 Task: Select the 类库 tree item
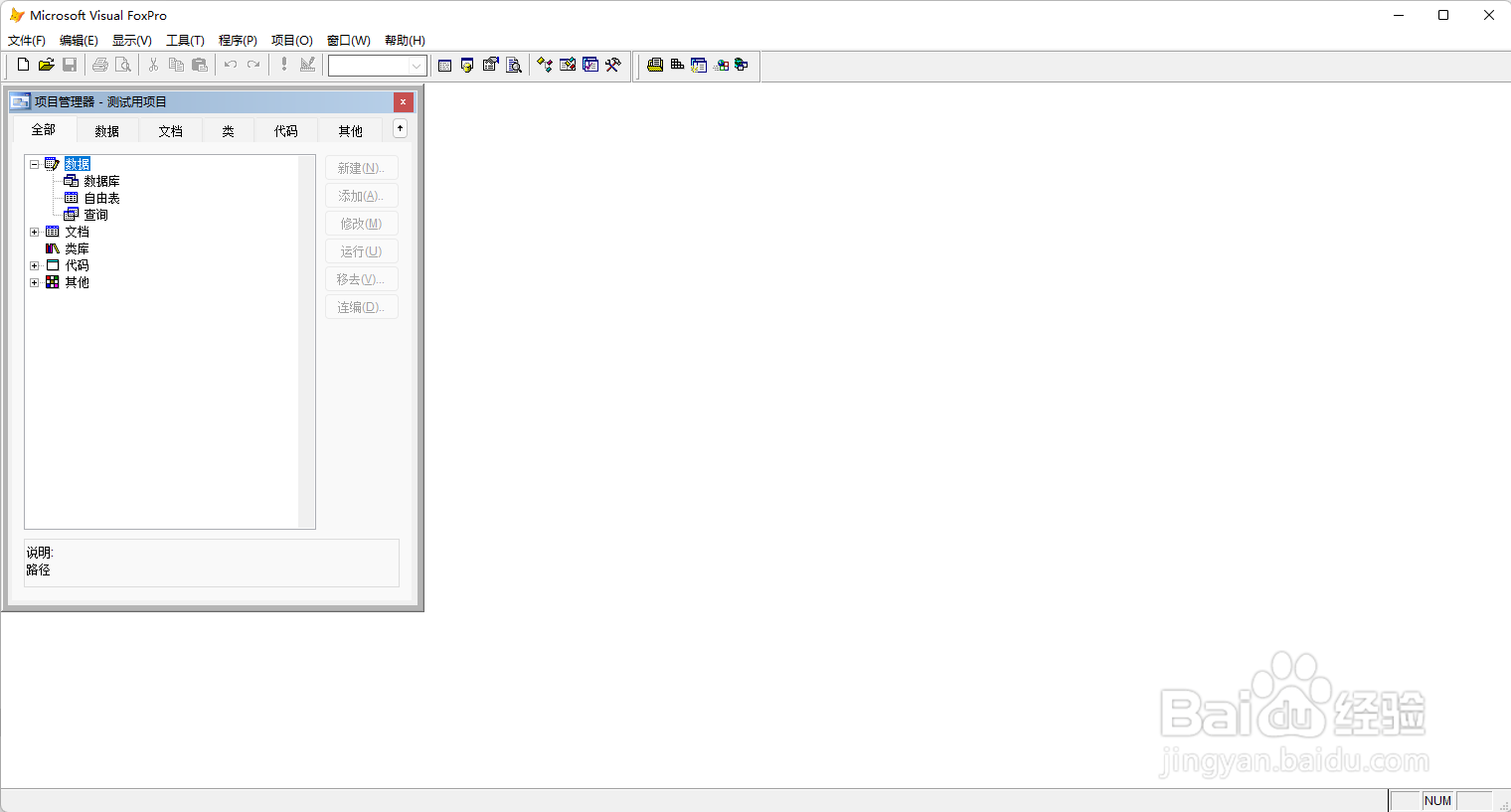tap(77, 248)
